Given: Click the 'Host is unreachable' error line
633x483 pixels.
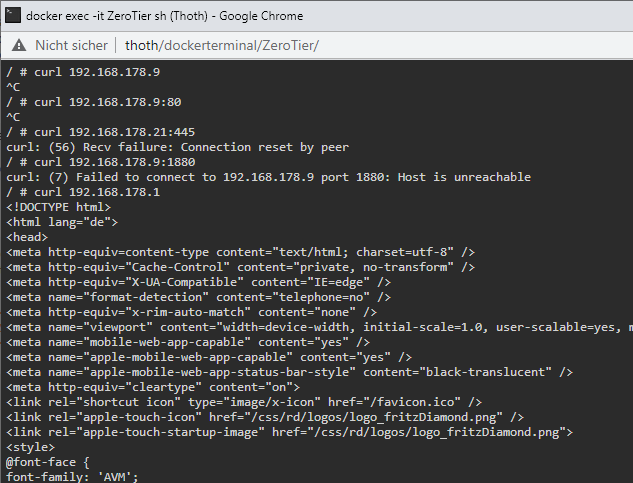Looking at the screenshot, I should [x=268, y=177].
